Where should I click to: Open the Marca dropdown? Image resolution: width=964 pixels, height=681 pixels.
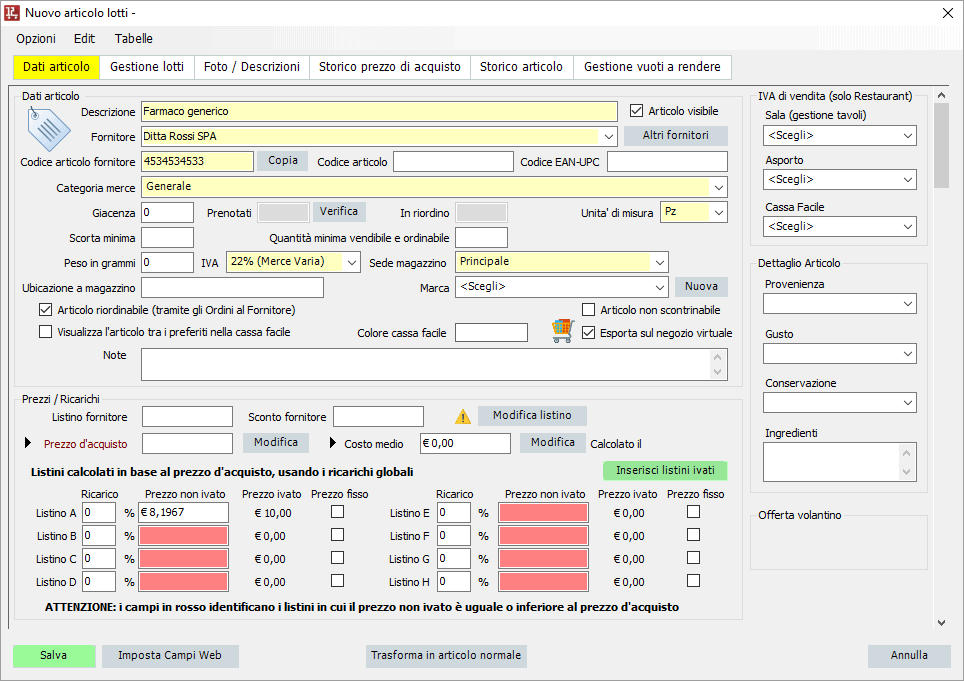(660, 287)
